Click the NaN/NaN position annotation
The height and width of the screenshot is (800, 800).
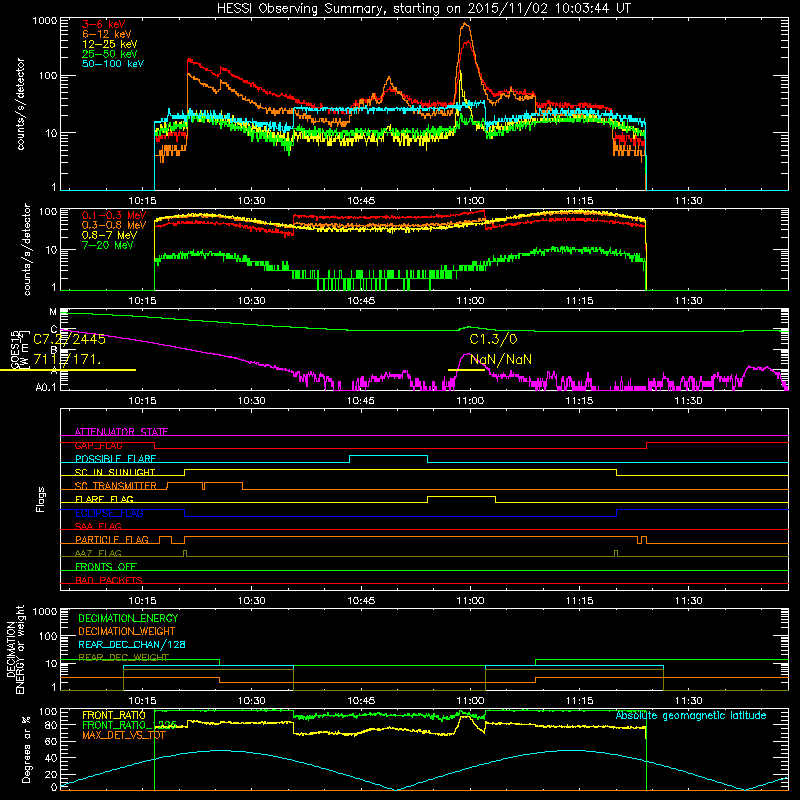pyautogui.click(x=501, y=360)
